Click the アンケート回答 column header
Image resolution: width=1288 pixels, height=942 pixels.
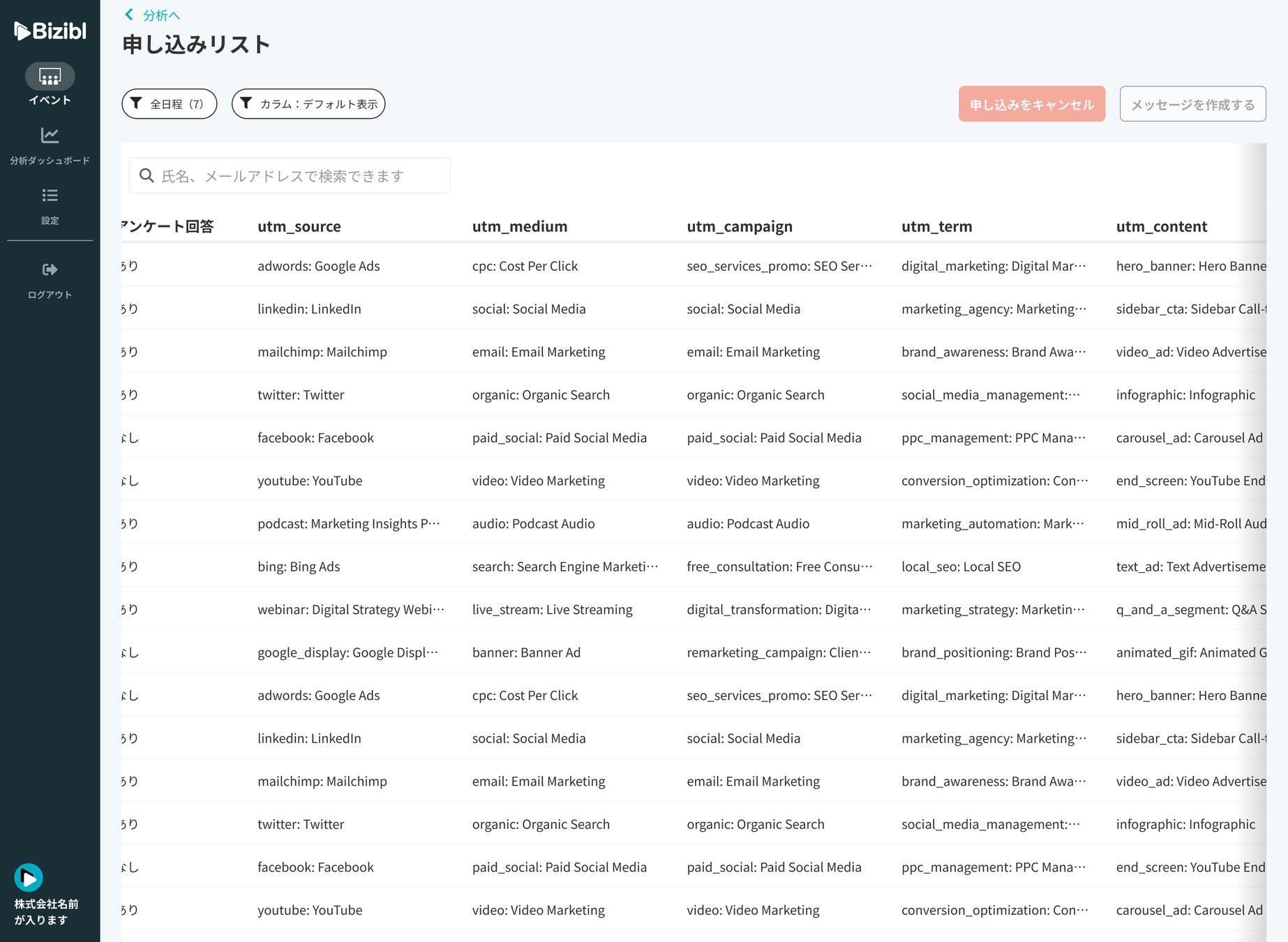(x=167, y=226)
